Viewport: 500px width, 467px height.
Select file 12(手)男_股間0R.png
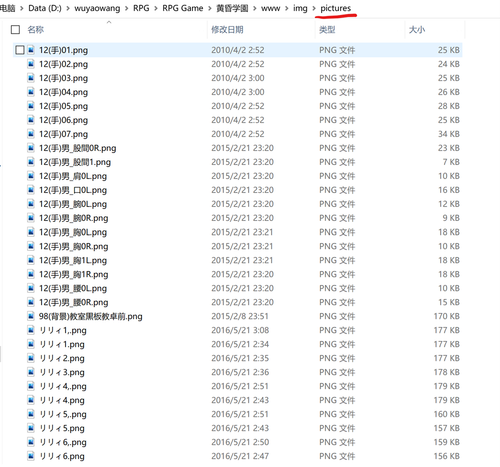click(78, 148)
